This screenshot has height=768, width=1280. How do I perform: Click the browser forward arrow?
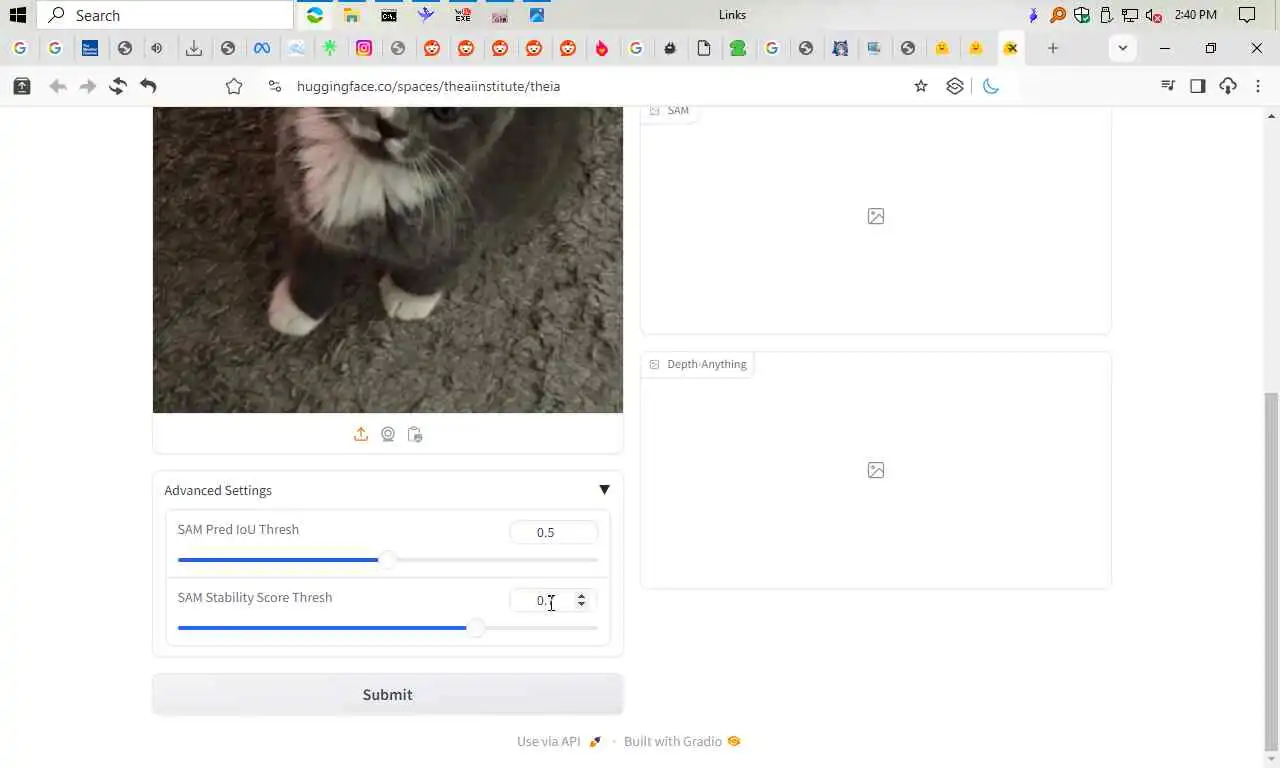[88, 86]
